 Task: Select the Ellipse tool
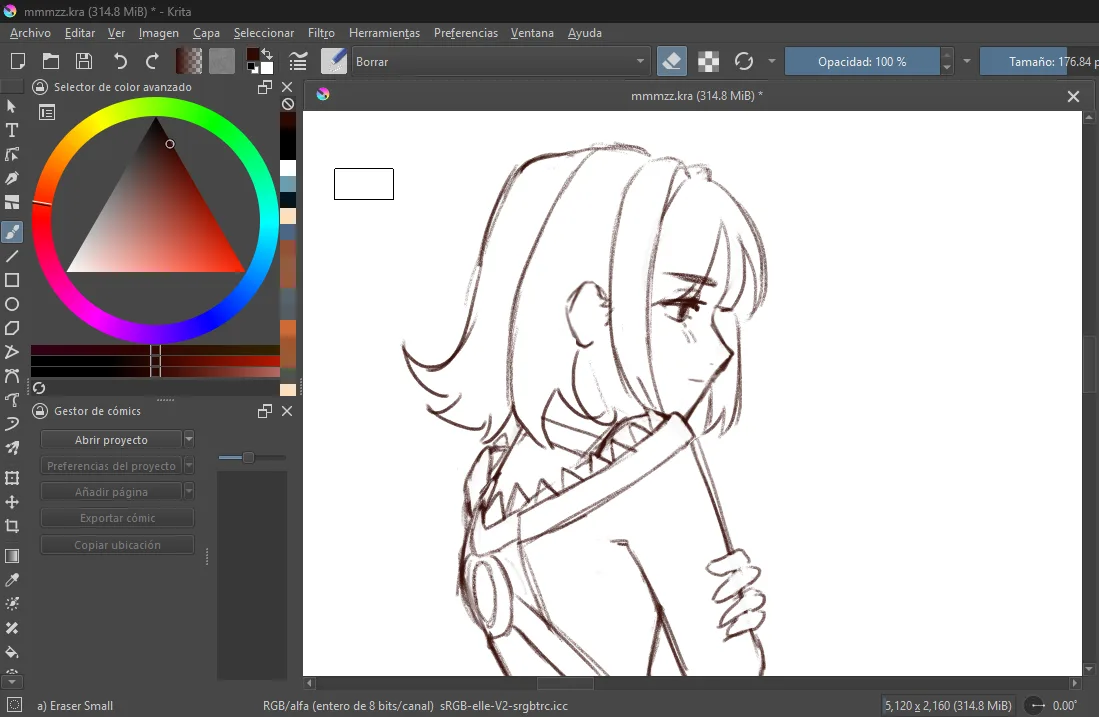(12, 304)
